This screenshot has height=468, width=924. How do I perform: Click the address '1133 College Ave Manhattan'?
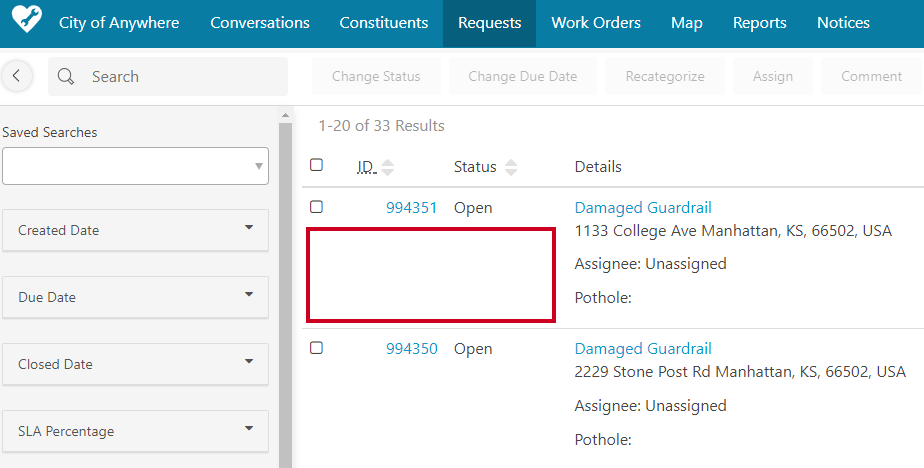pyautogui.click(x=733, y=230)
